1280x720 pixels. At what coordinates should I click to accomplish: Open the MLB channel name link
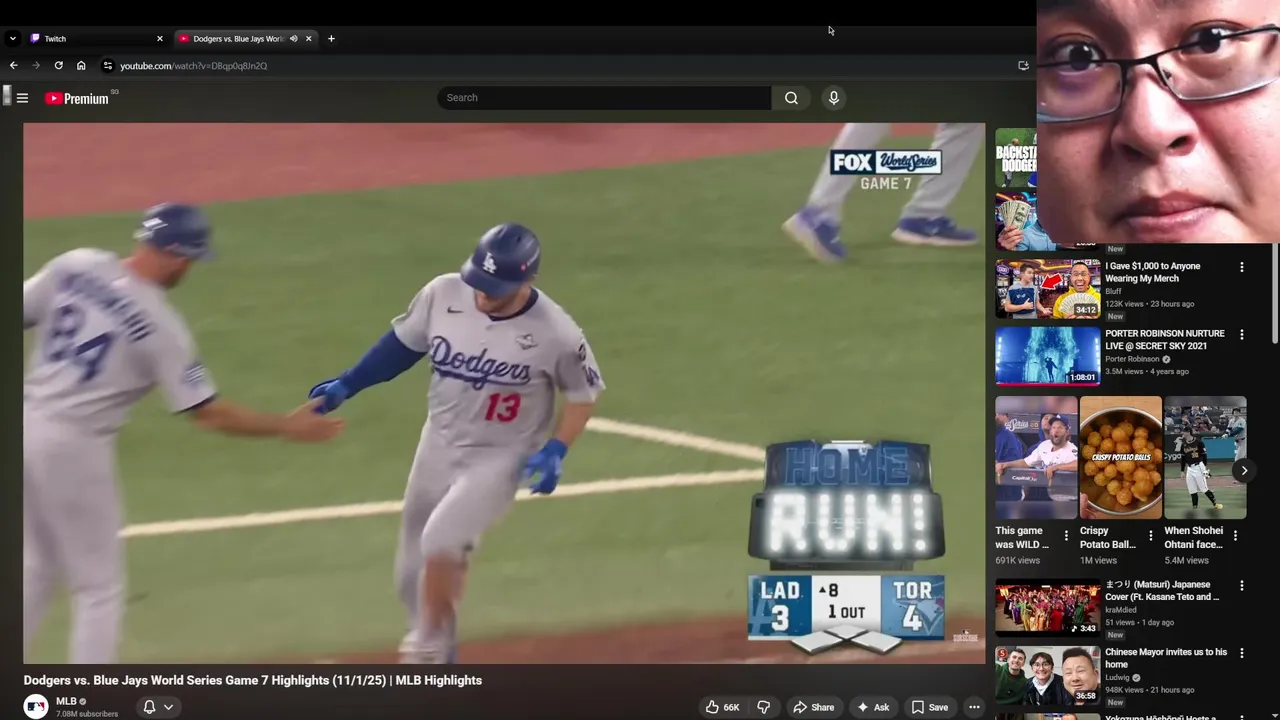66,701
